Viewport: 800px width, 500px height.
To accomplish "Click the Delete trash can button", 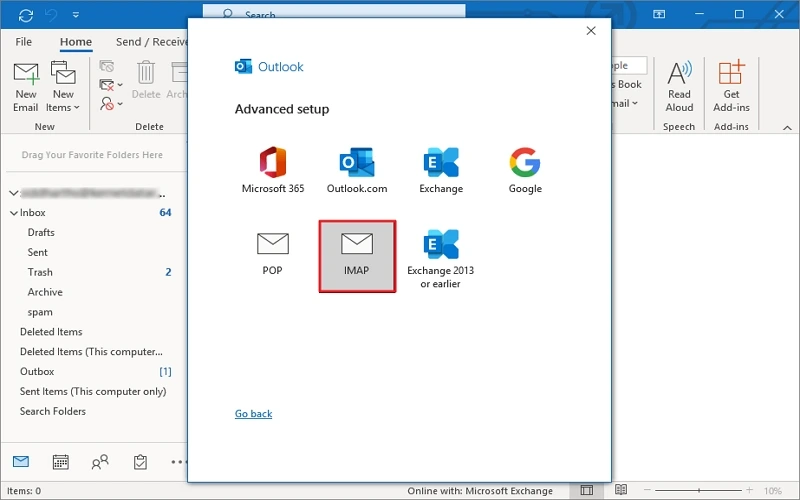I will pos(146,80).
